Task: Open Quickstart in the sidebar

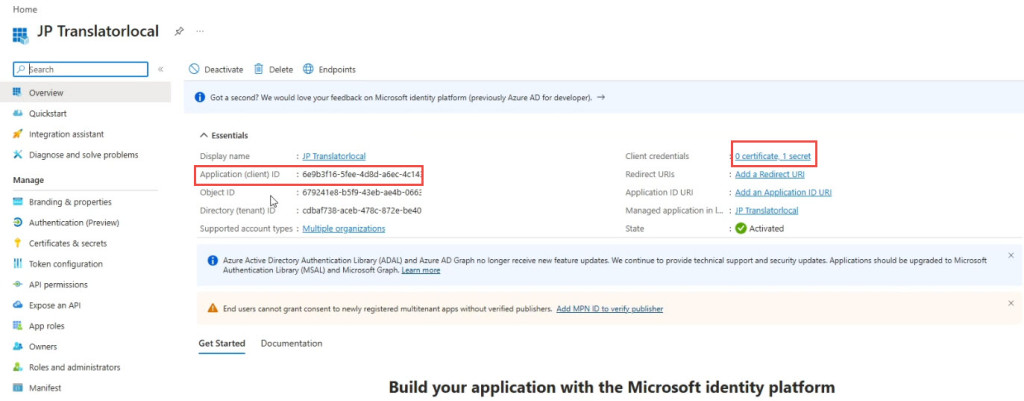Action: 48,114
